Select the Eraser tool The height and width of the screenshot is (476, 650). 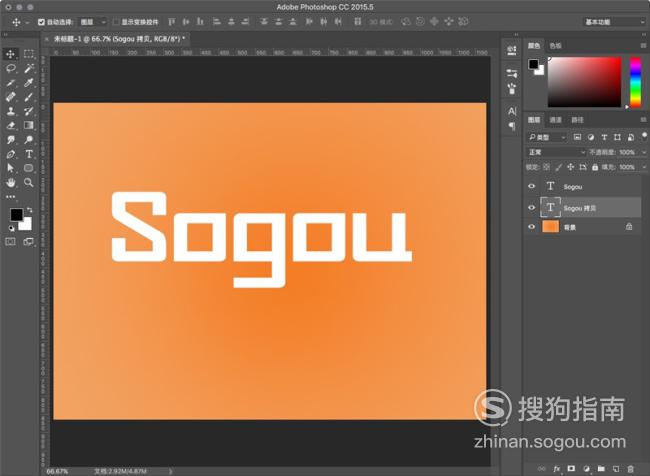[10, 125]
